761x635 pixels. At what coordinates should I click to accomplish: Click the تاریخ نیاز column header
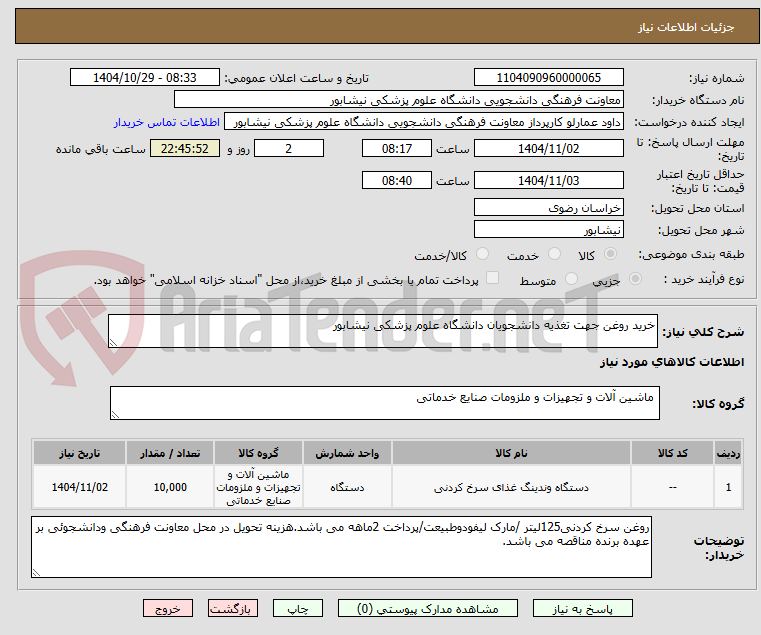click(x=80, y=453)
